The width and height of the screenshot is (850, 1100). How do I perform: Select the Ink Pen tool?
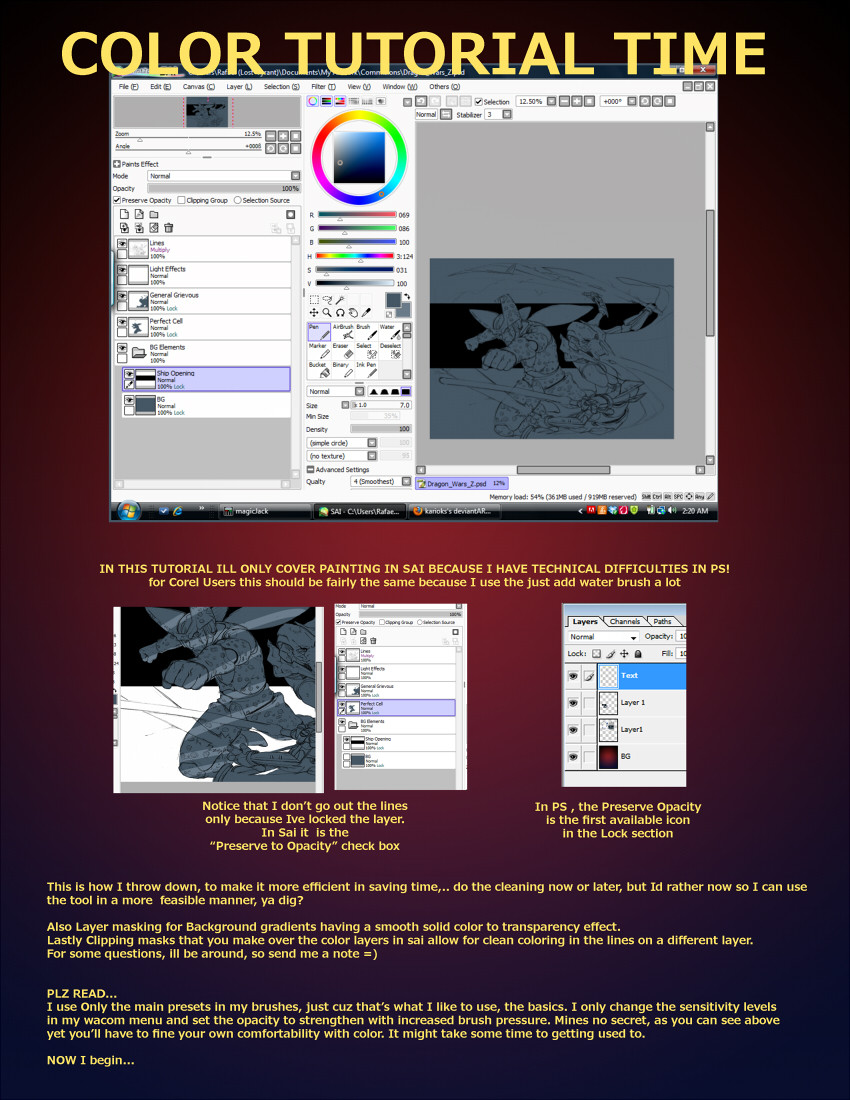coord(366,370)
